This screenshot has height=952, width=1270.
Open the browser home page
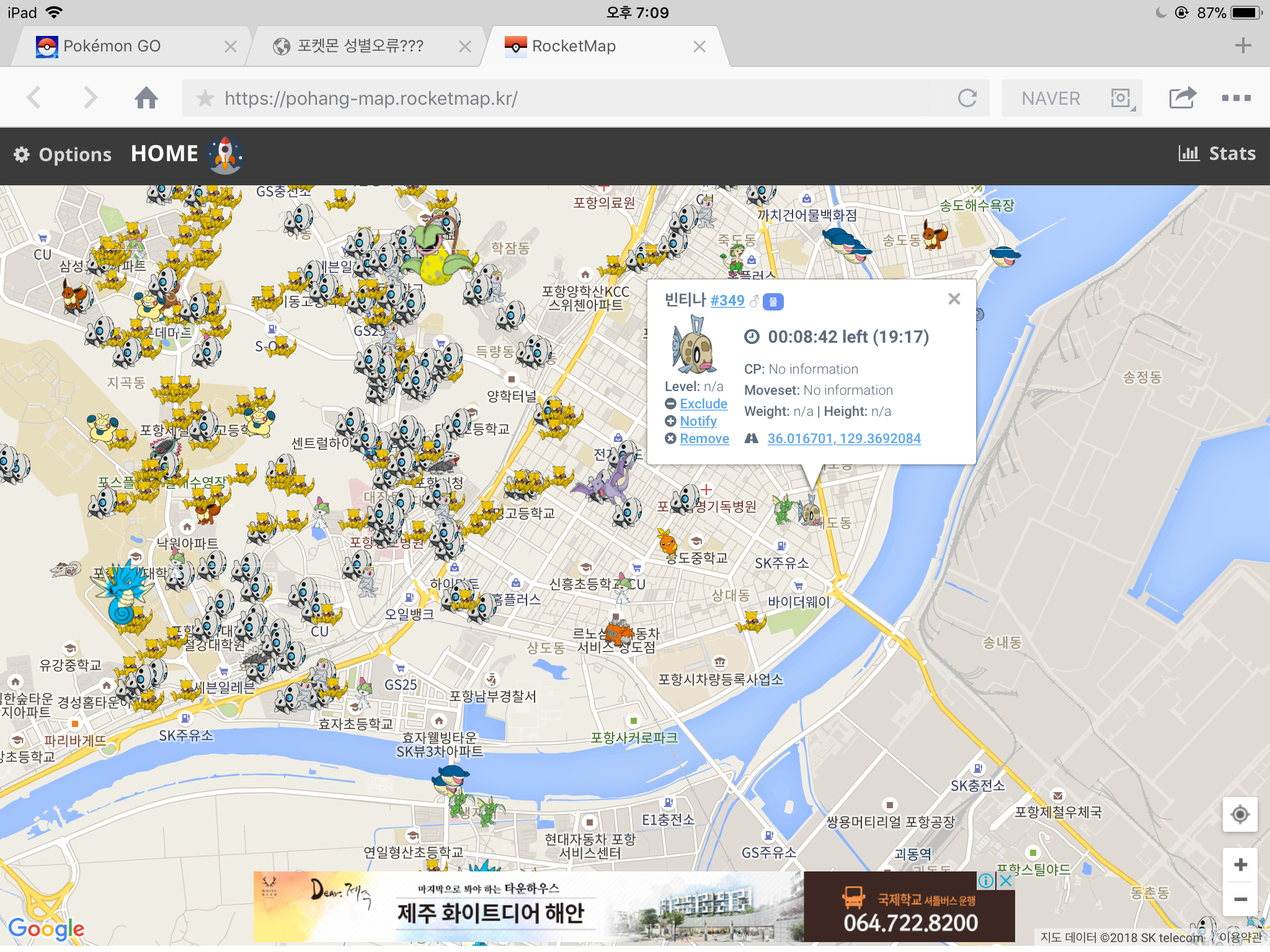(x=146, y=98)
